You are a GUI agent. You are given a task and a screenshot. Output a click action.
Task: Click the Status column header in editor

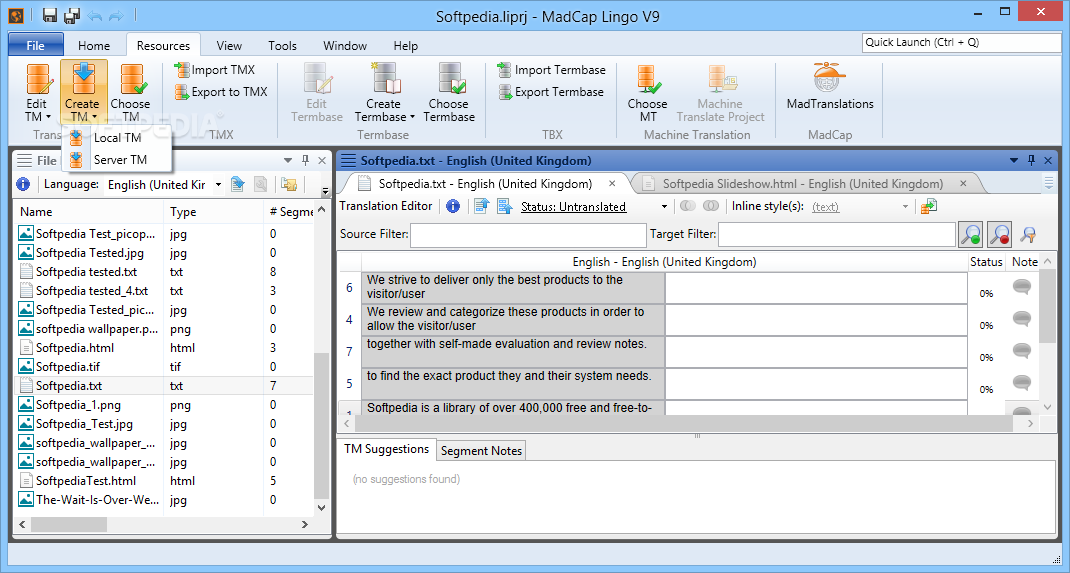(986, 261)
